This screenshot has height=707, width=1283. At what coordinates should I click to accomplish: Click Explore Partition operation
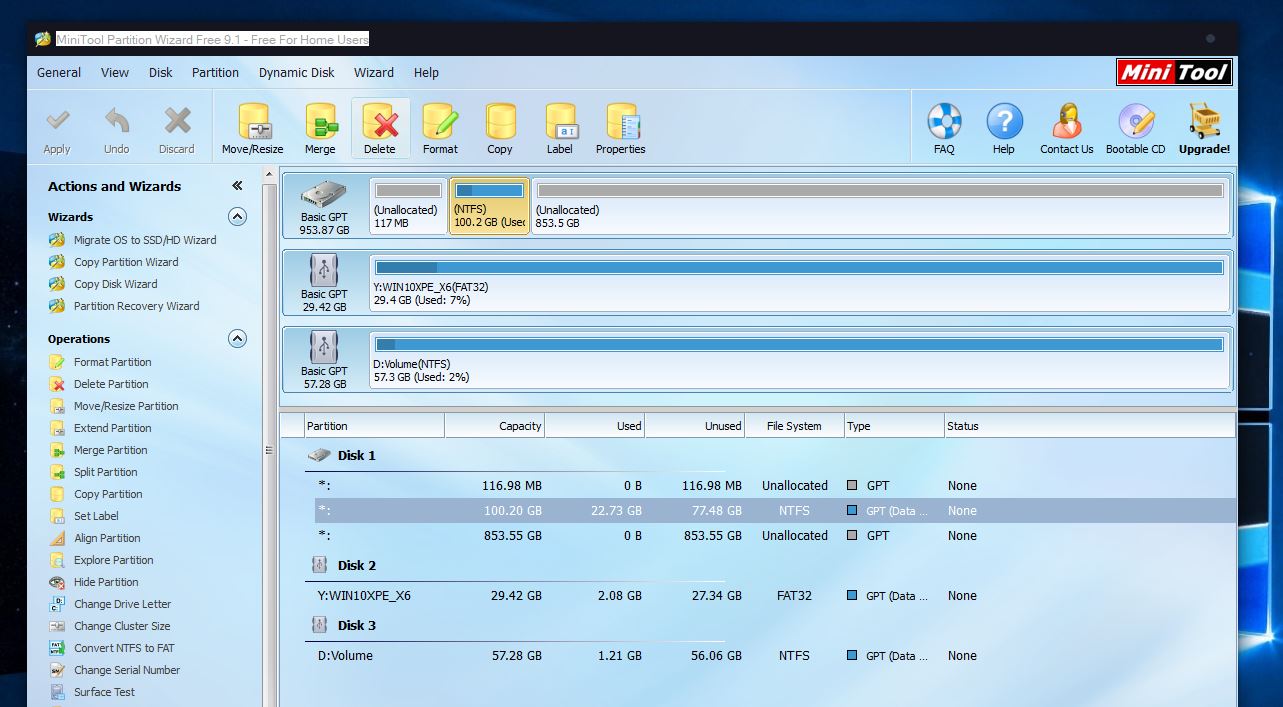coord(114,560)
